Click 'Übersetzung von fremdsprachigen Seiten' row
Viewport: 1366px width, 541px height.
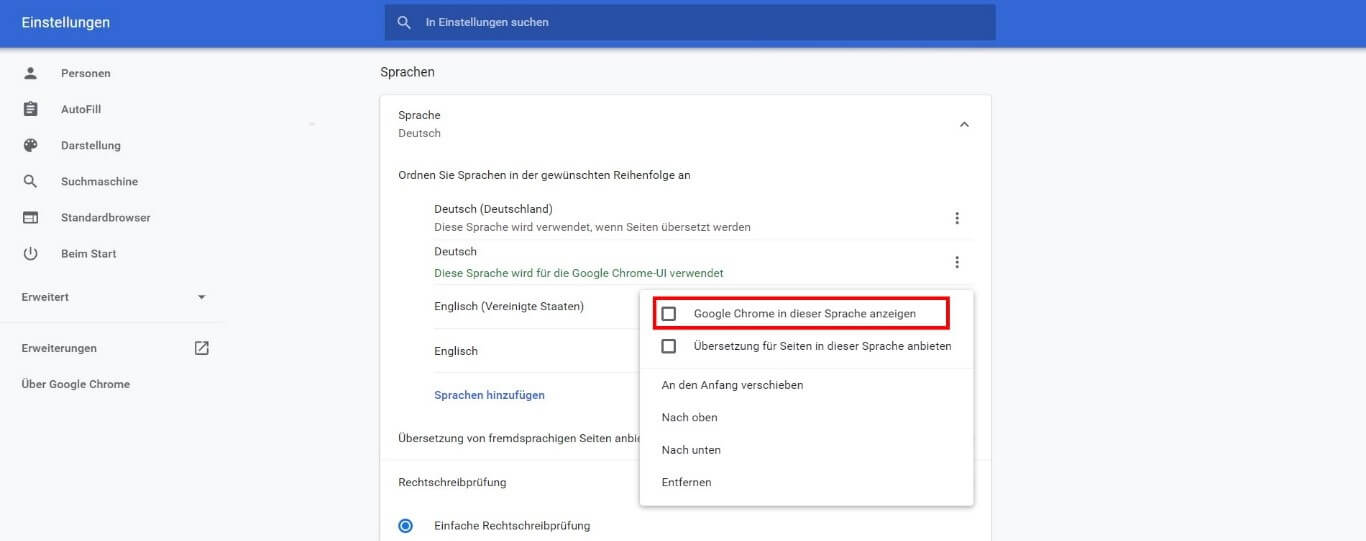518,438
